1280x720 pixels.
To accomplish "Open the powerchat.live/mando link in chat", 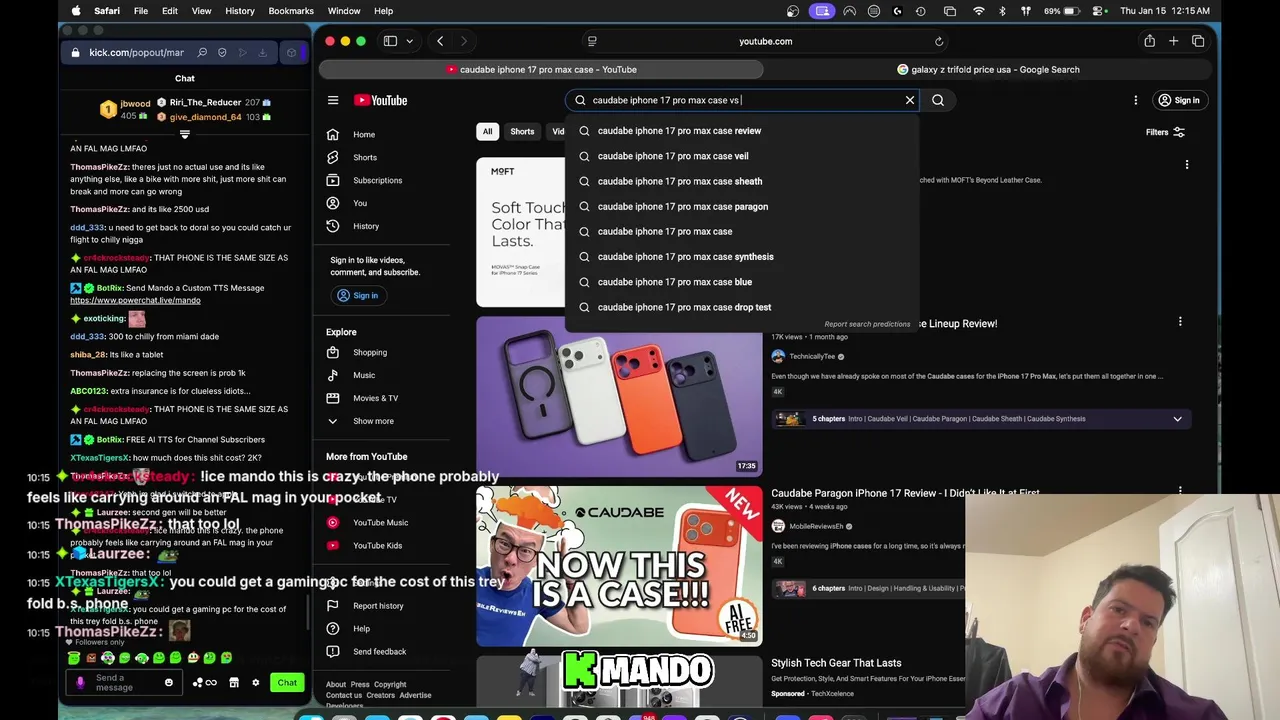I will point(135,300).
